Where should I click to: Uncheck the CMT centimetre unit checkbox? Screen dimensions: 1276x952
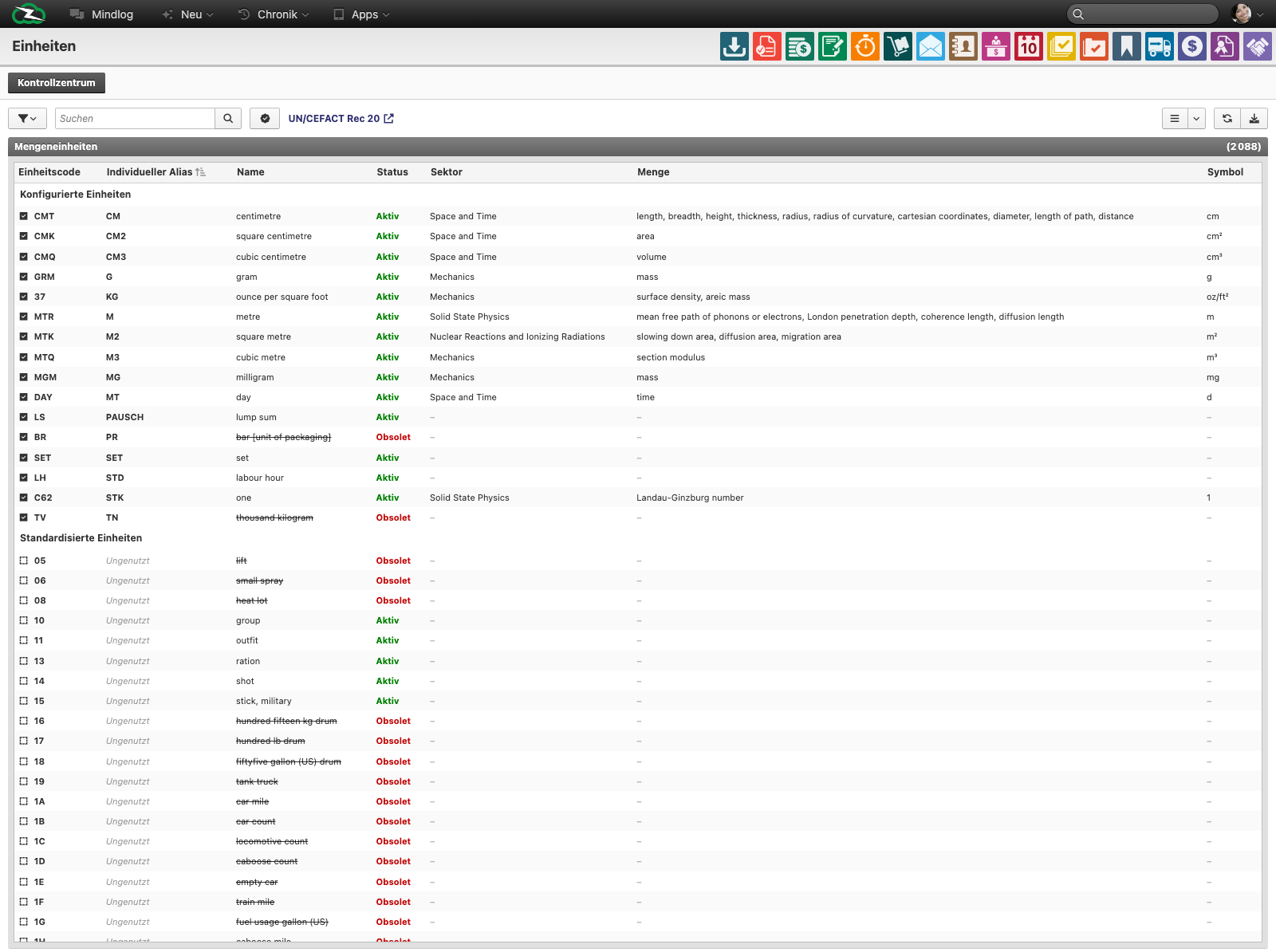click(x=24, y=216)
